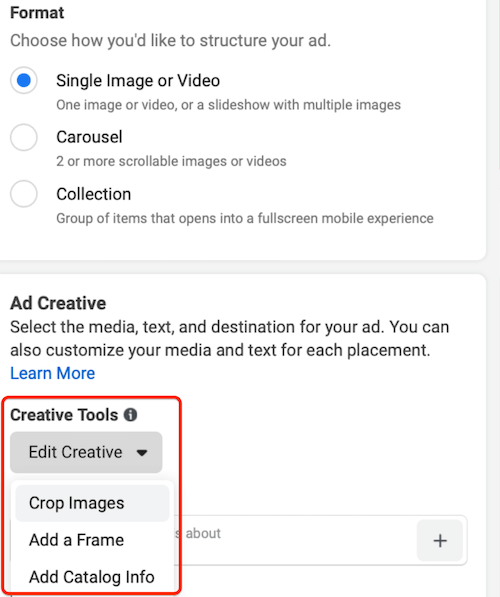Click the Single Image or Video label
Viewport: 500px width, 597px height.
click(138, 81)
